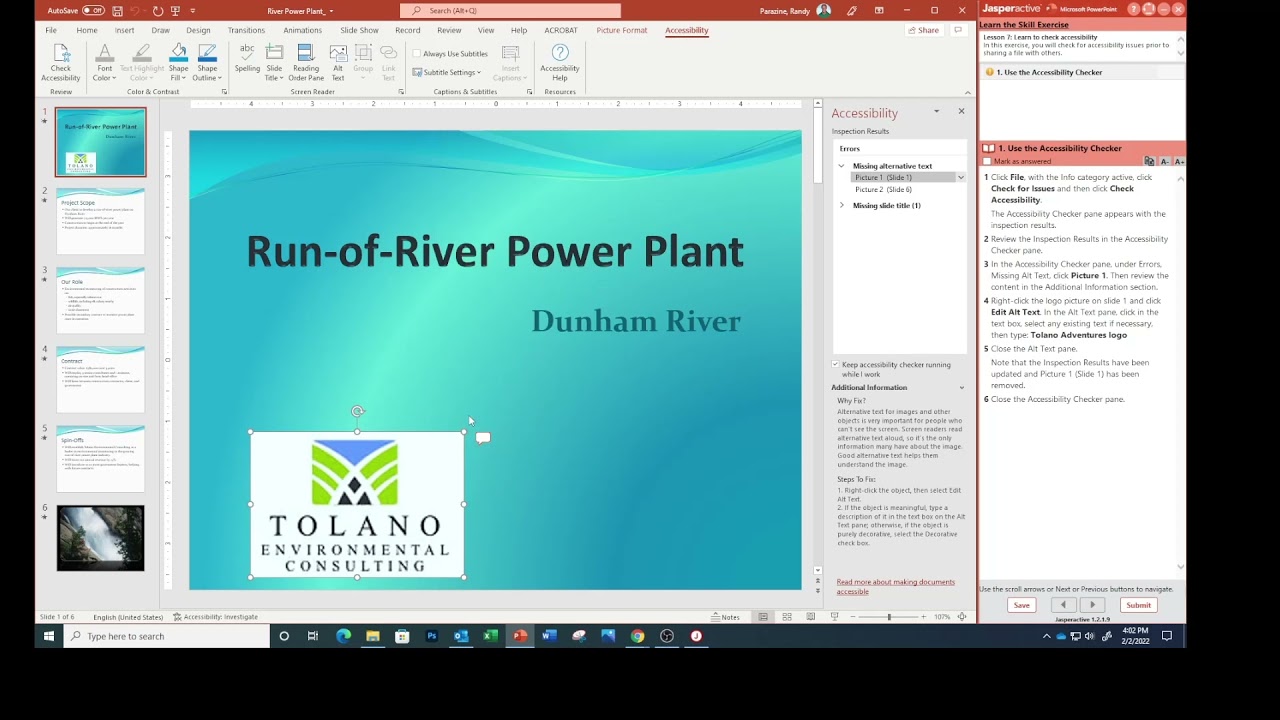
Task: Click Save in Jasperactive panel
Action: click(1021, 605)
